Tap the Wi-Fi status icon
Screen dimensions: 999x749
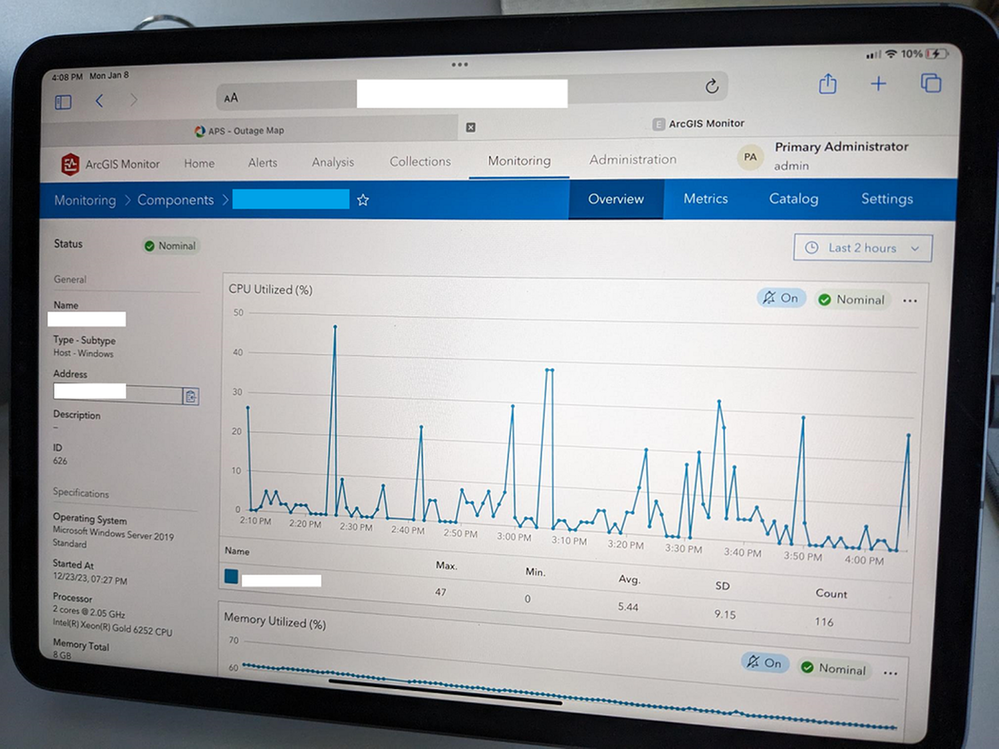pos(891,54)
